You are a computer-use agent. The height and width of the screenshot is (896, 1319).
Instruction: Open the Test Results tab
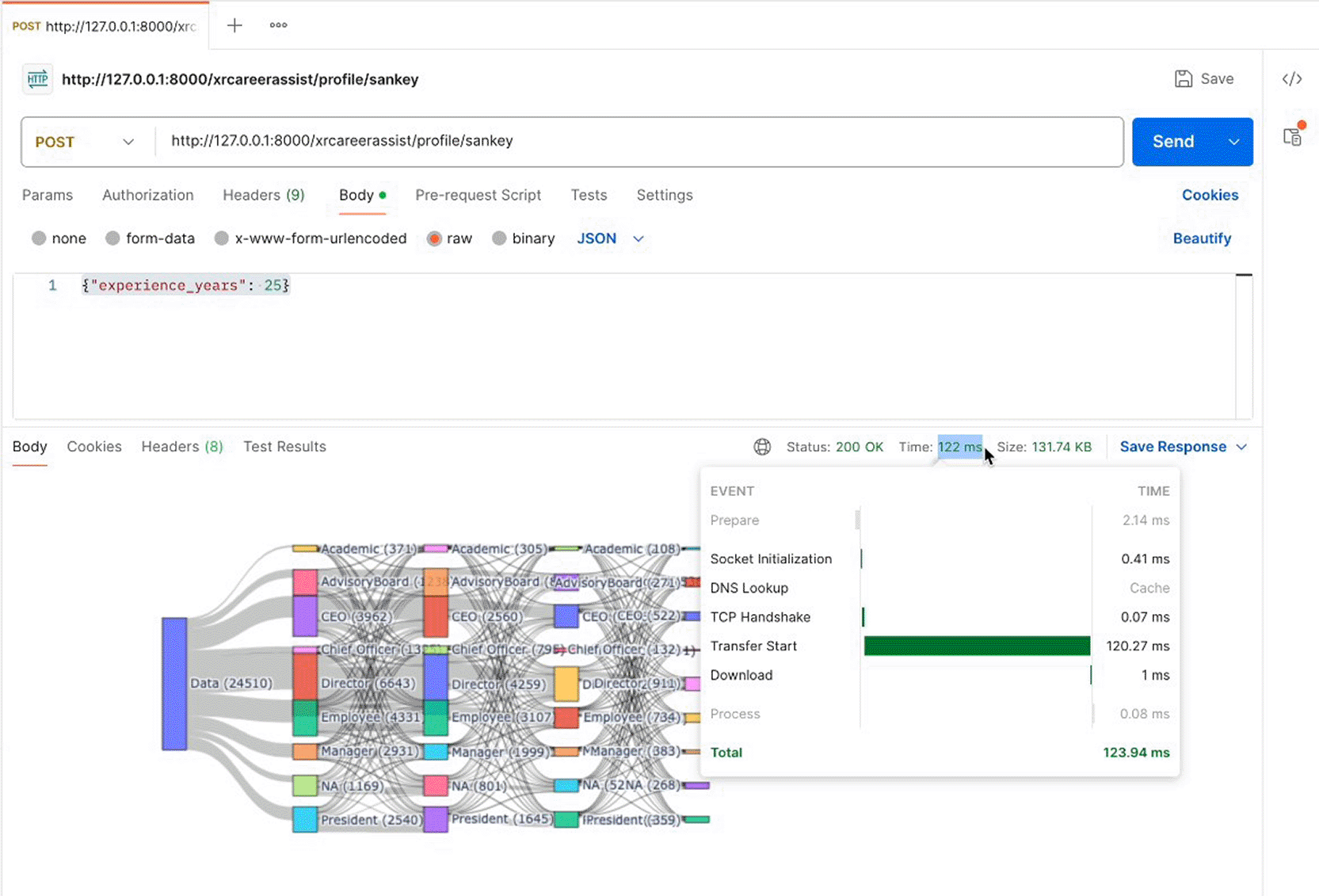click(284, 447)
